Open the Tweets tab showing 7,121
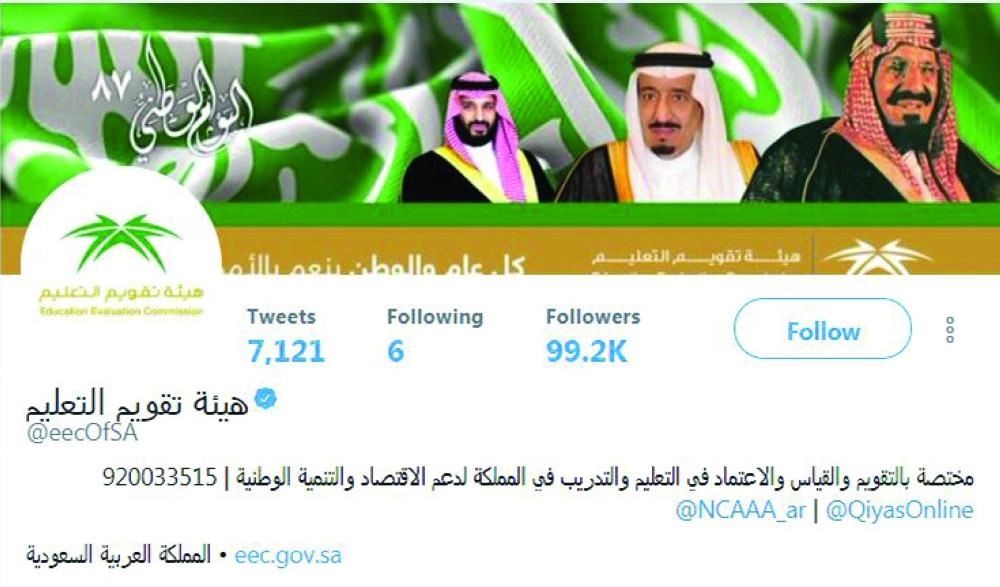This screenshot has width=1000, height=587. point(286,336)
